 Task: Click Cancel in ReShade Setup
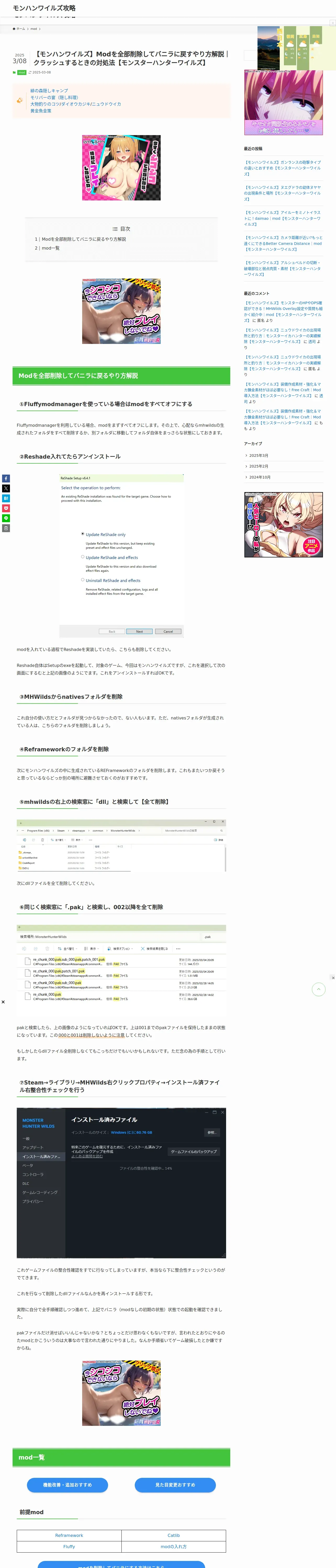168,631
